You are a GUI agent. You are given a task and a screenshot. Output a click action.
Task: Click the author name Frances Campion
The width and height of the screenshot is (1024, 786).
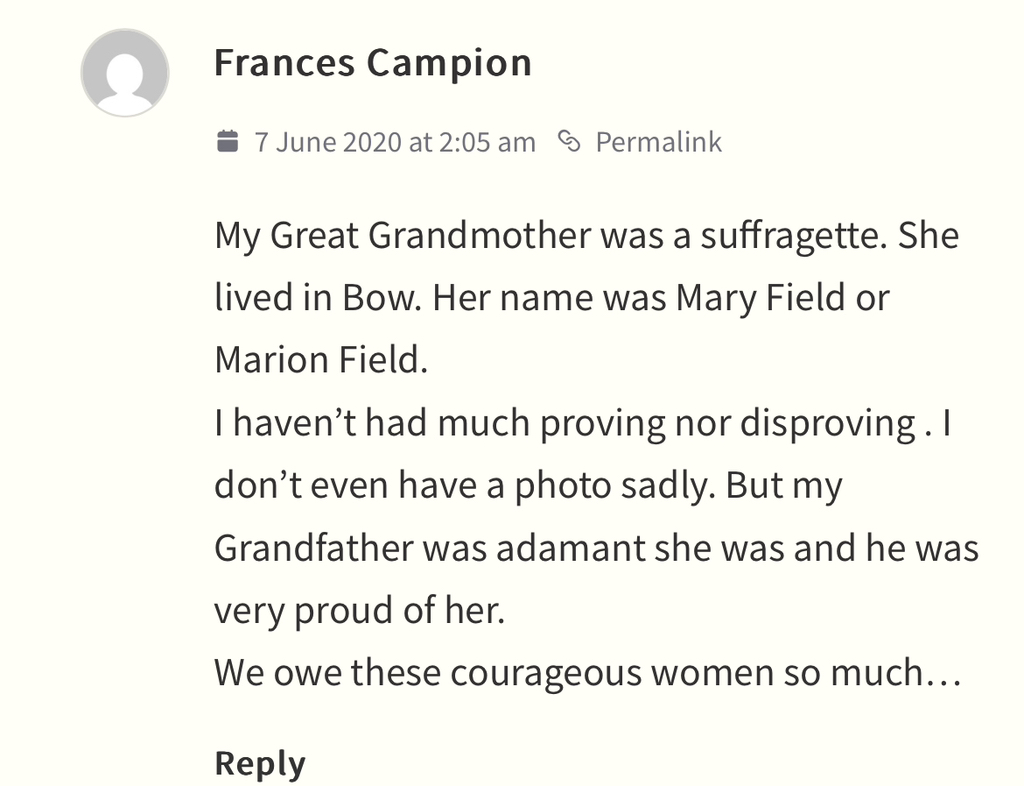tap(373, 63)
